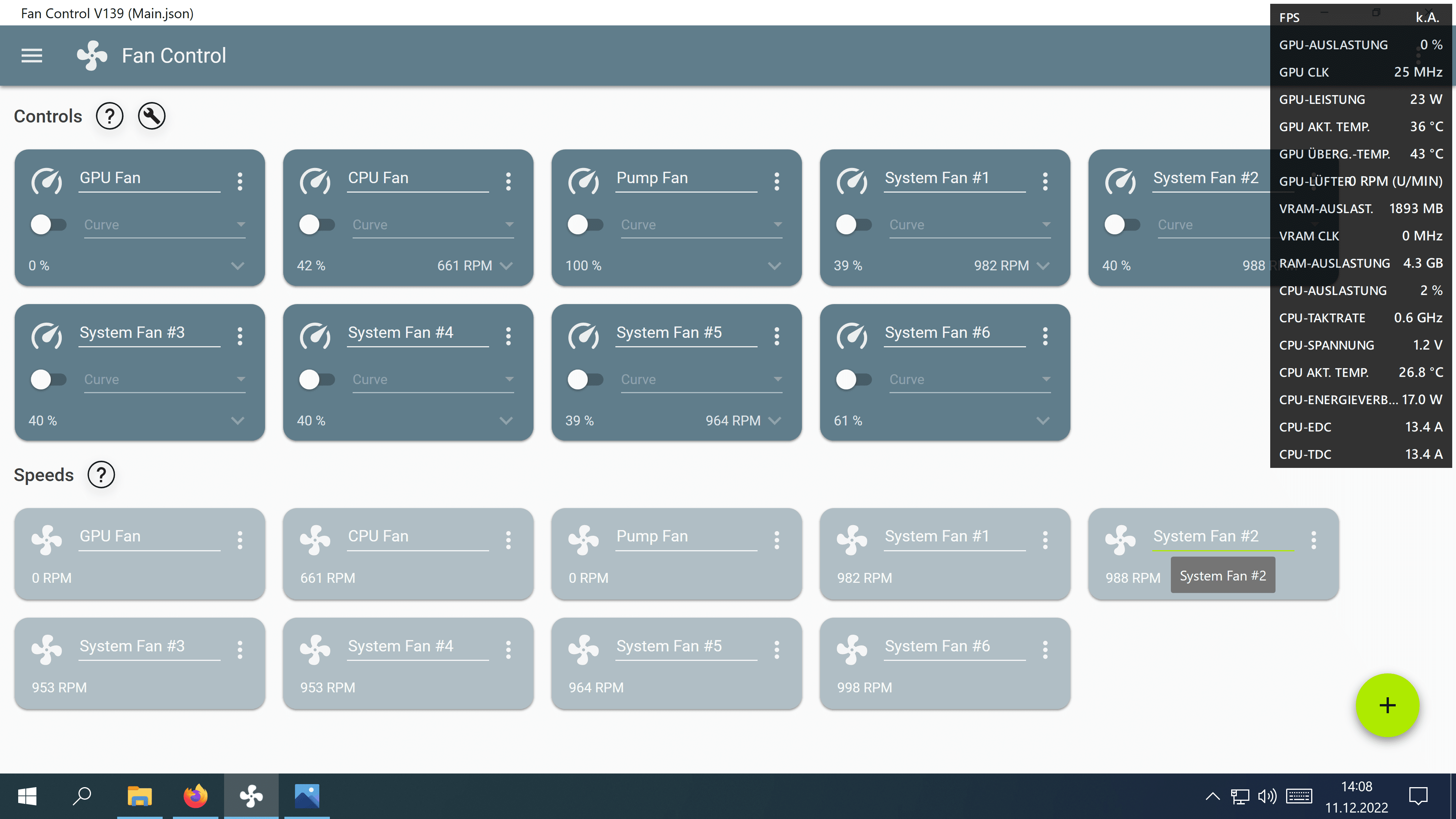
Task: Expand the Pump Fan control card chevron
Action: point(774,266)
